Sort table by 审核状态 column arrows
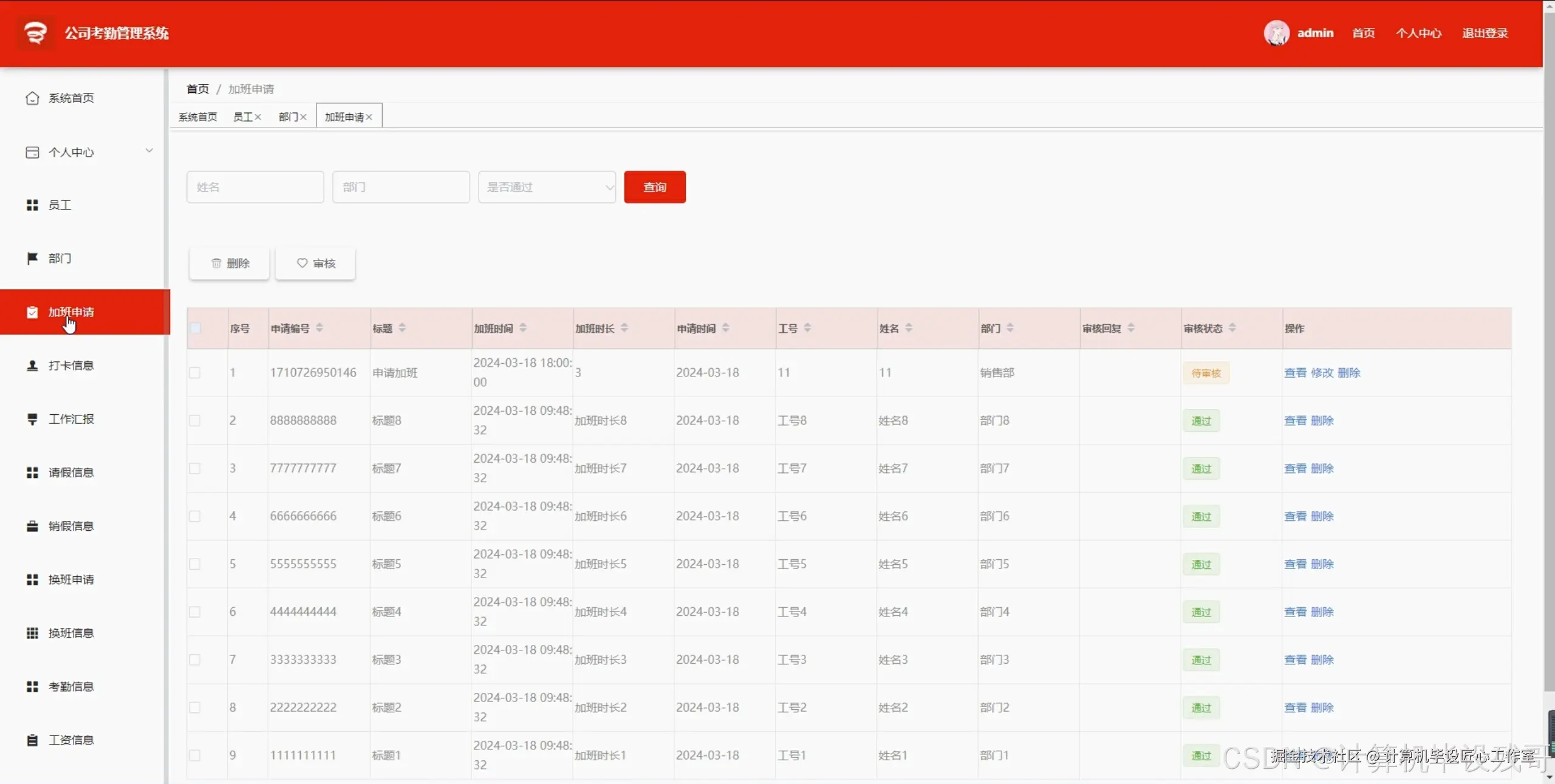 (1232, 328)
